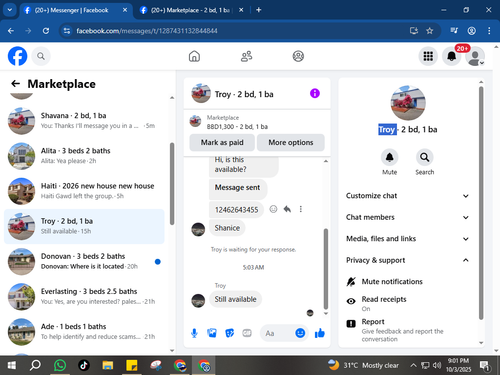Expand Chat members section

(x=407, y=217)
